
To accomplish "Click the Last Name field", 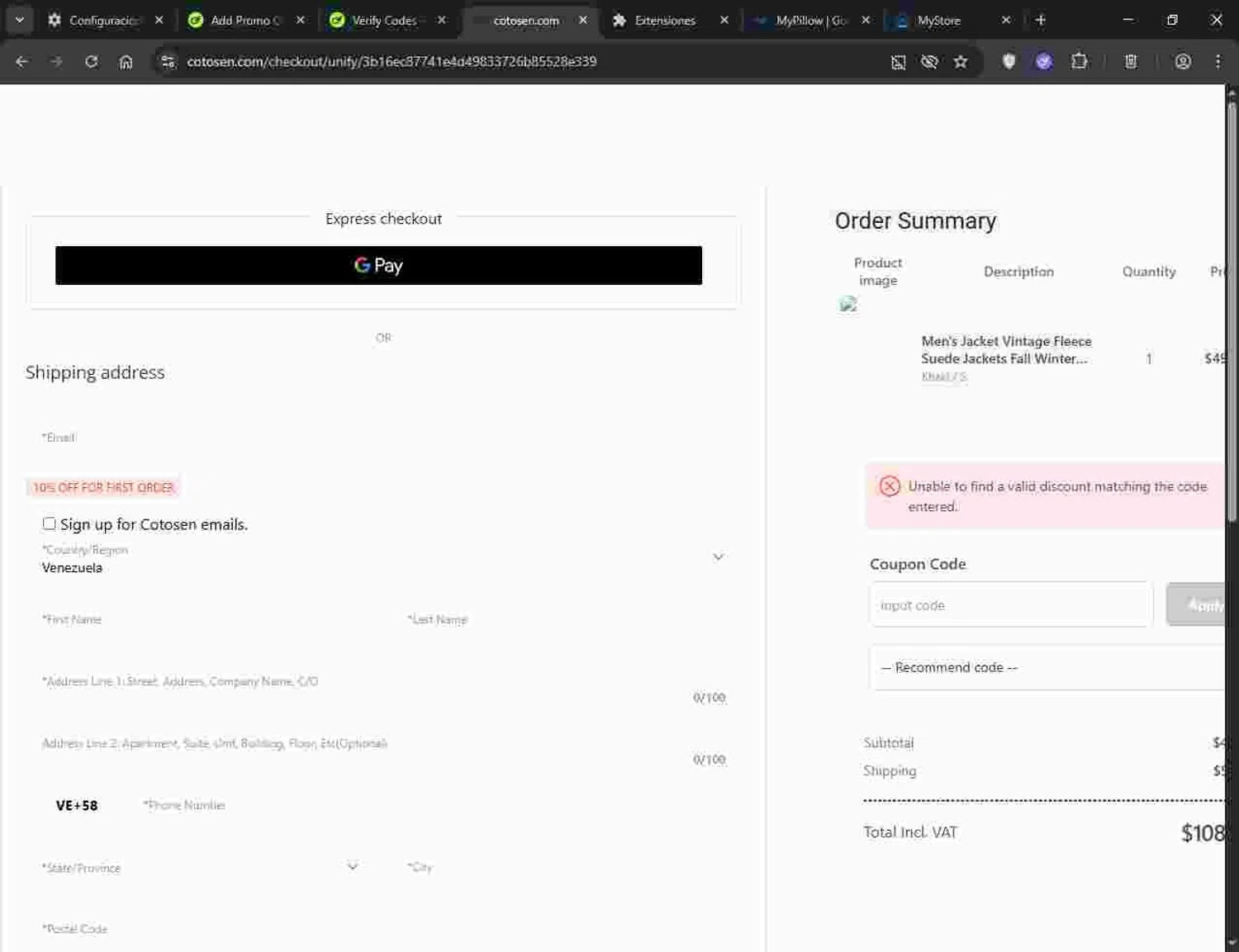I will 566,619.
